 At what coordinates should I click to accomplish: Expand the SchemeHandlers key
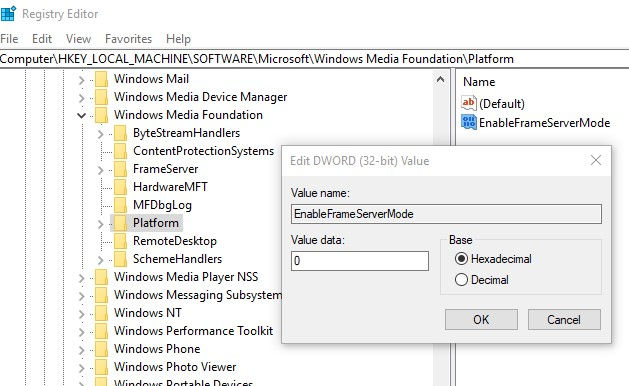[101, 260]
